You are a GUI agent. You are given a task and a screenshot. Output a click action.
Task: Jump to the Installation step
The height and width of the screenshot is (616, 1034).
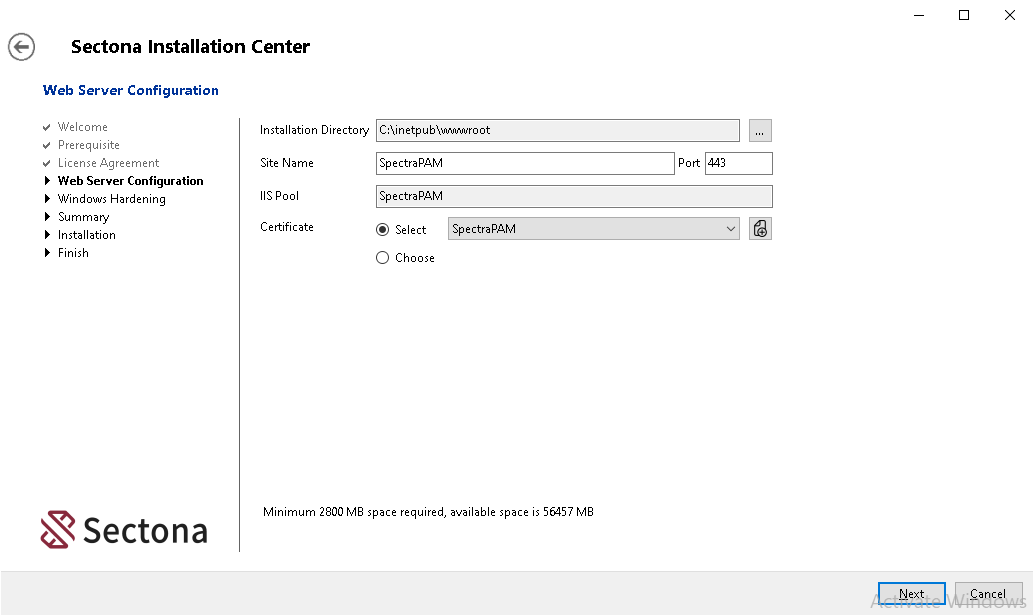[x=86, y=235]
